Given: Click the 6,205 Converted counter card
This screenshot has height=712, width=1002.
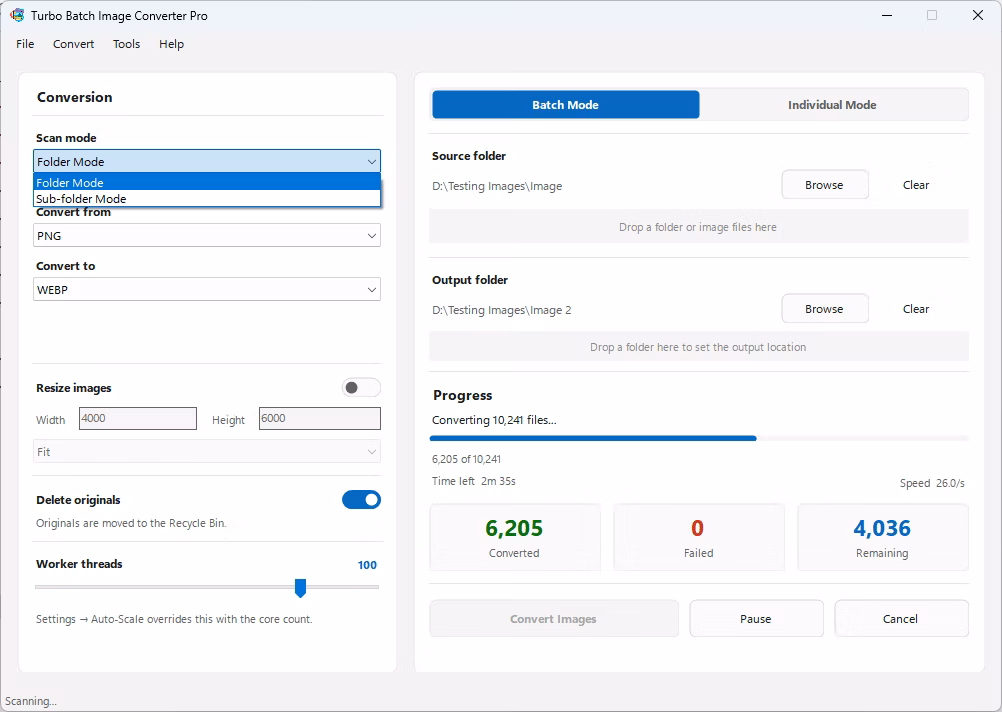Looking at the screenshot, I should click(515, 538).
